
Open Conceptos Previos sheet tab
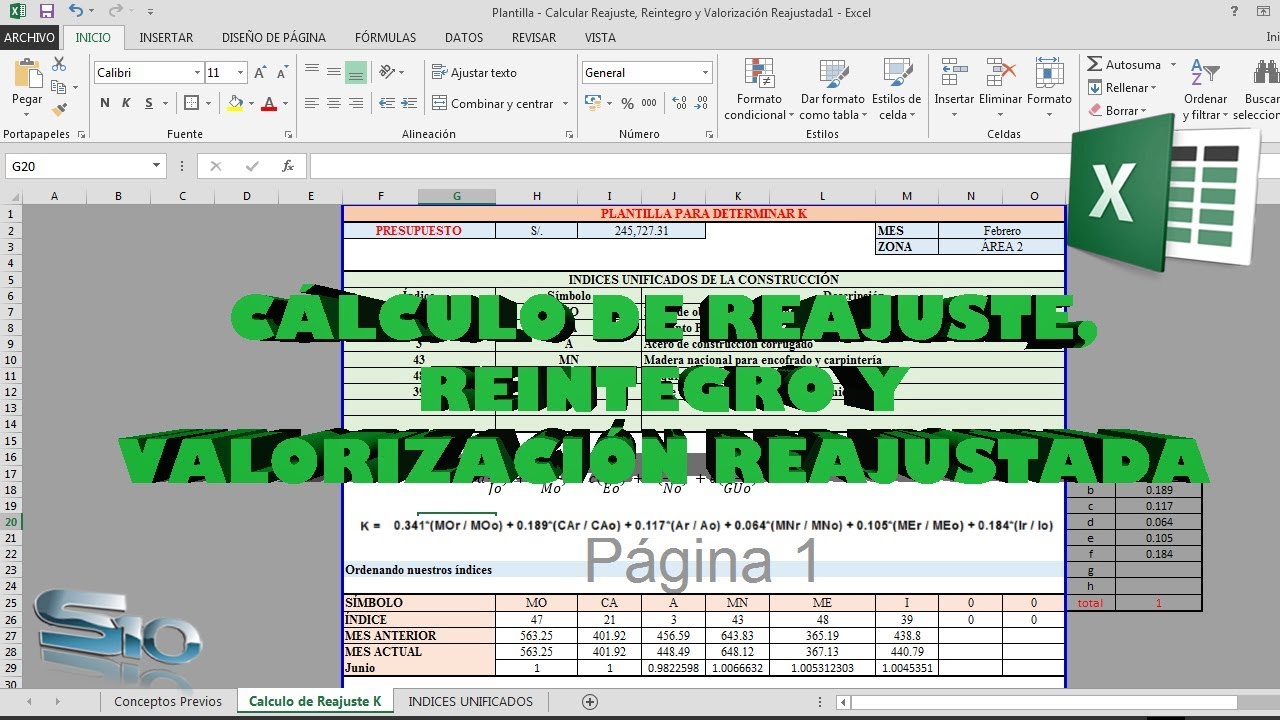[168, 702]
